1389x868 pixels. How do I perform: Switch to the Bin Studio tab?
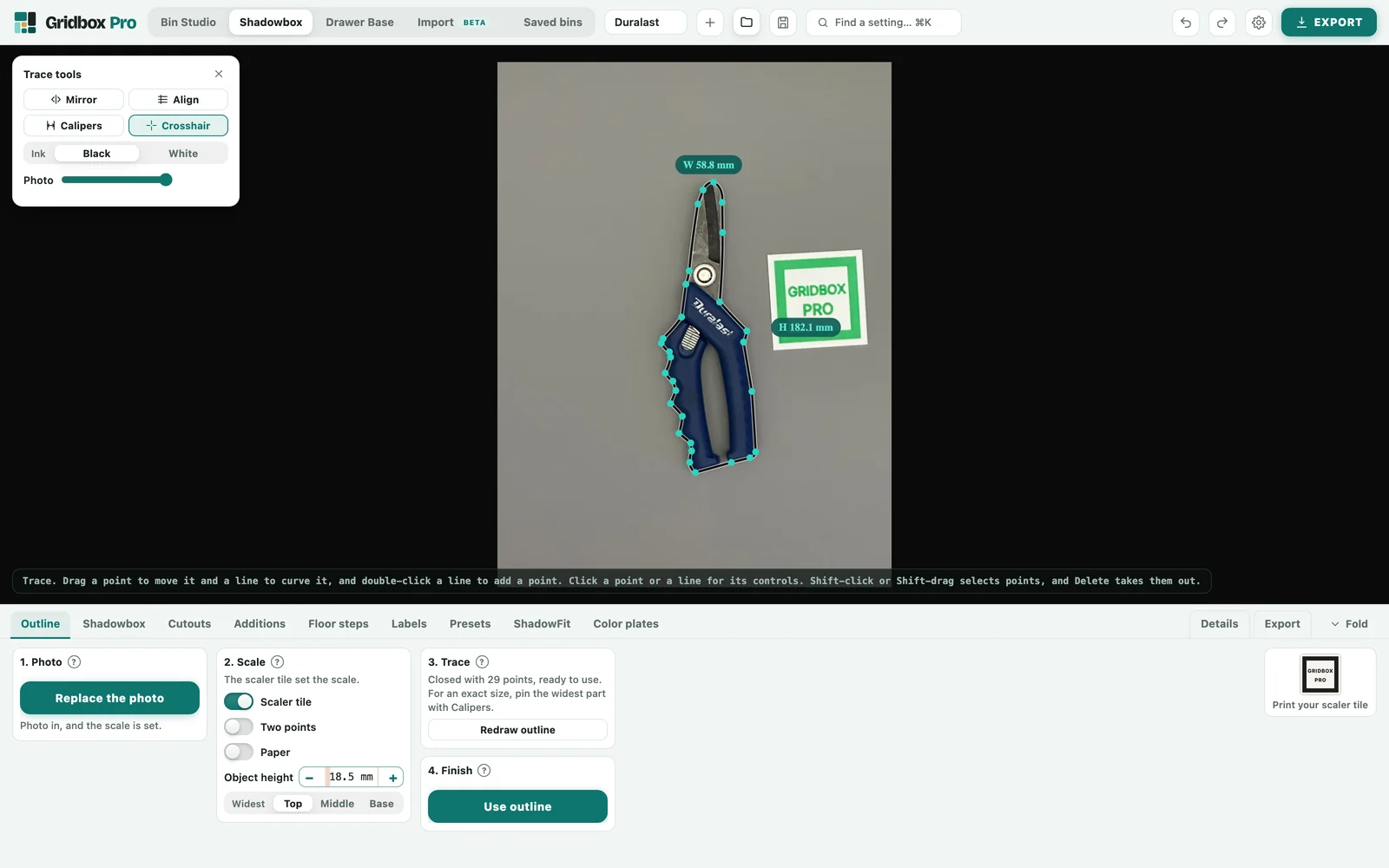pos(188,23)
